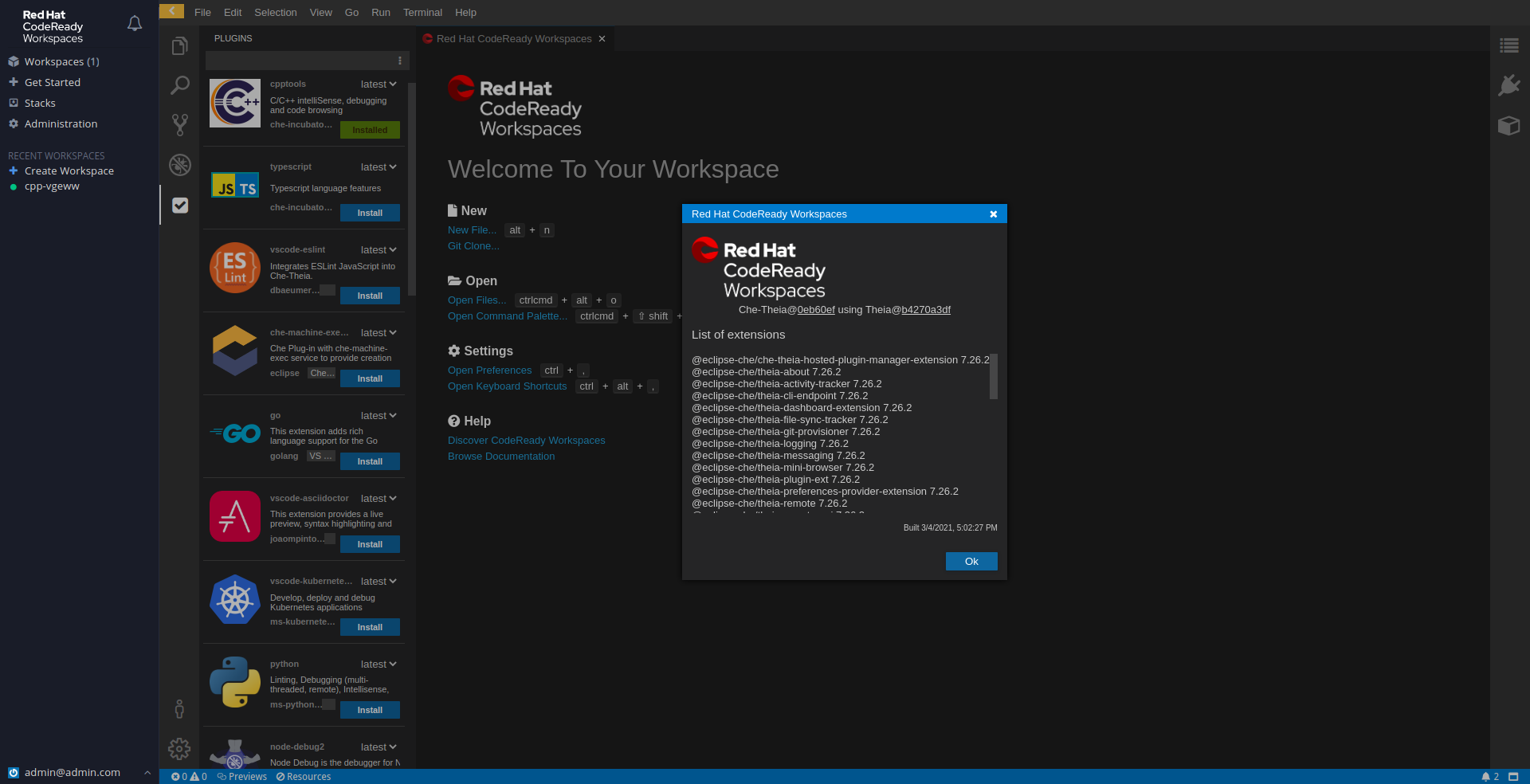Click the extensions list scrollbar in the dialog
1530x784 pixels.
(993, 376)
